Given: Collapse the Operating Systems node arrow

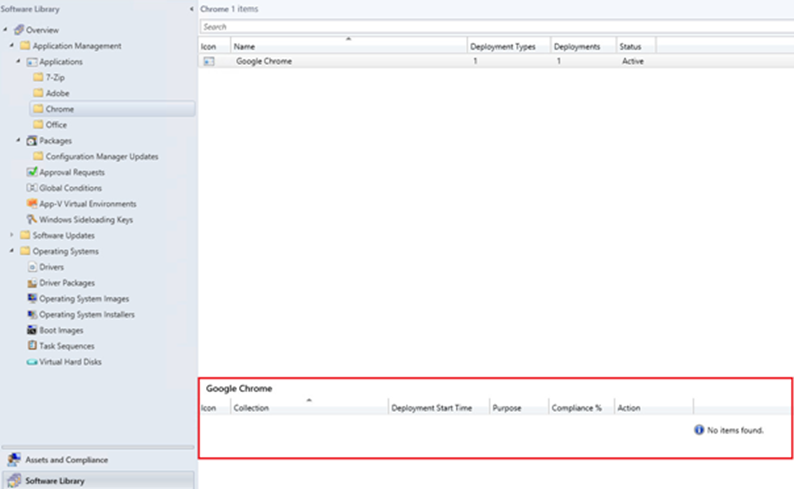Looking at the screenshot, I should pos(12,251).
